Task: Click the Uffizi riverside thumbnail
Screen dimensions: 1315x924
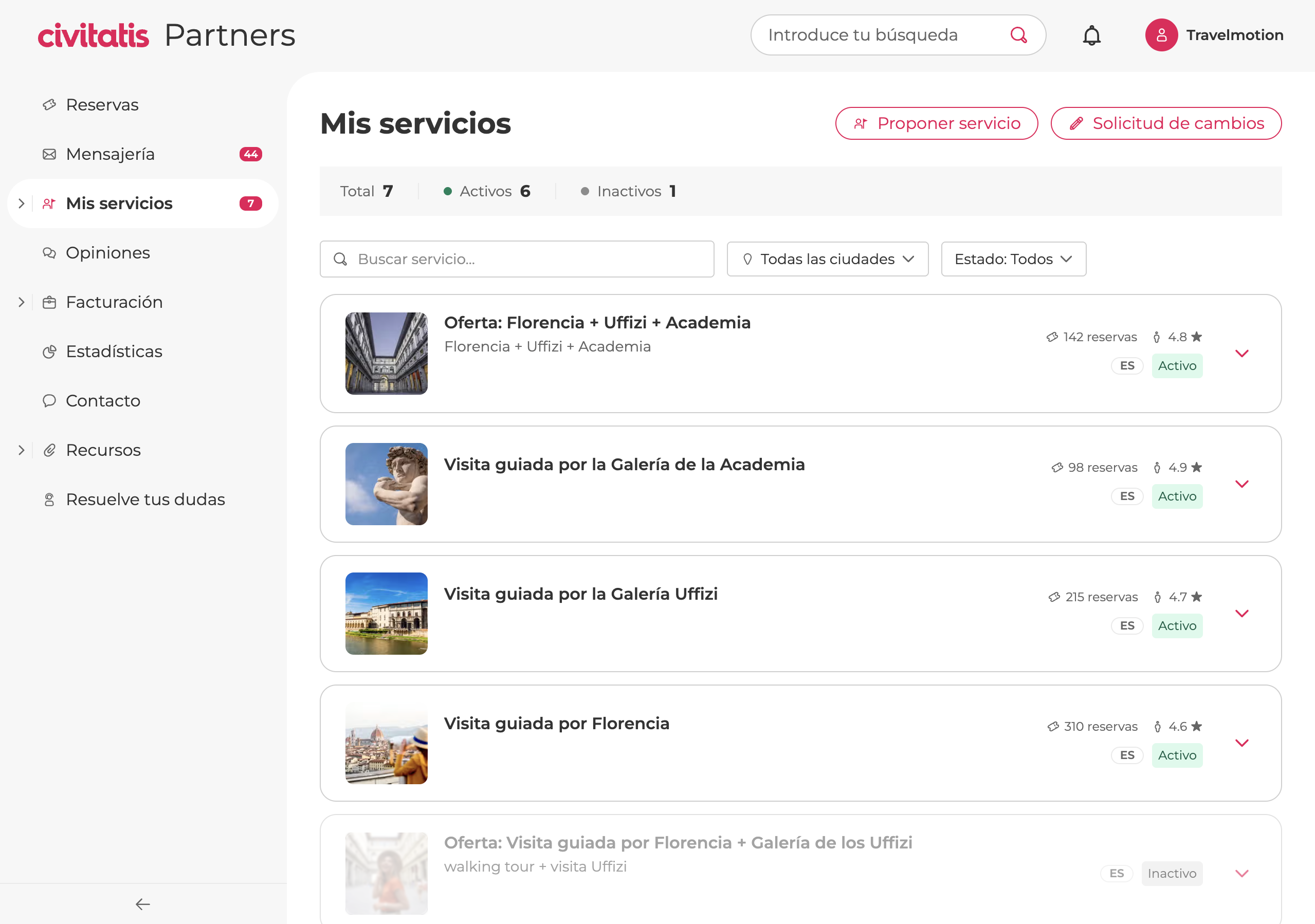Action: (387, 613)
